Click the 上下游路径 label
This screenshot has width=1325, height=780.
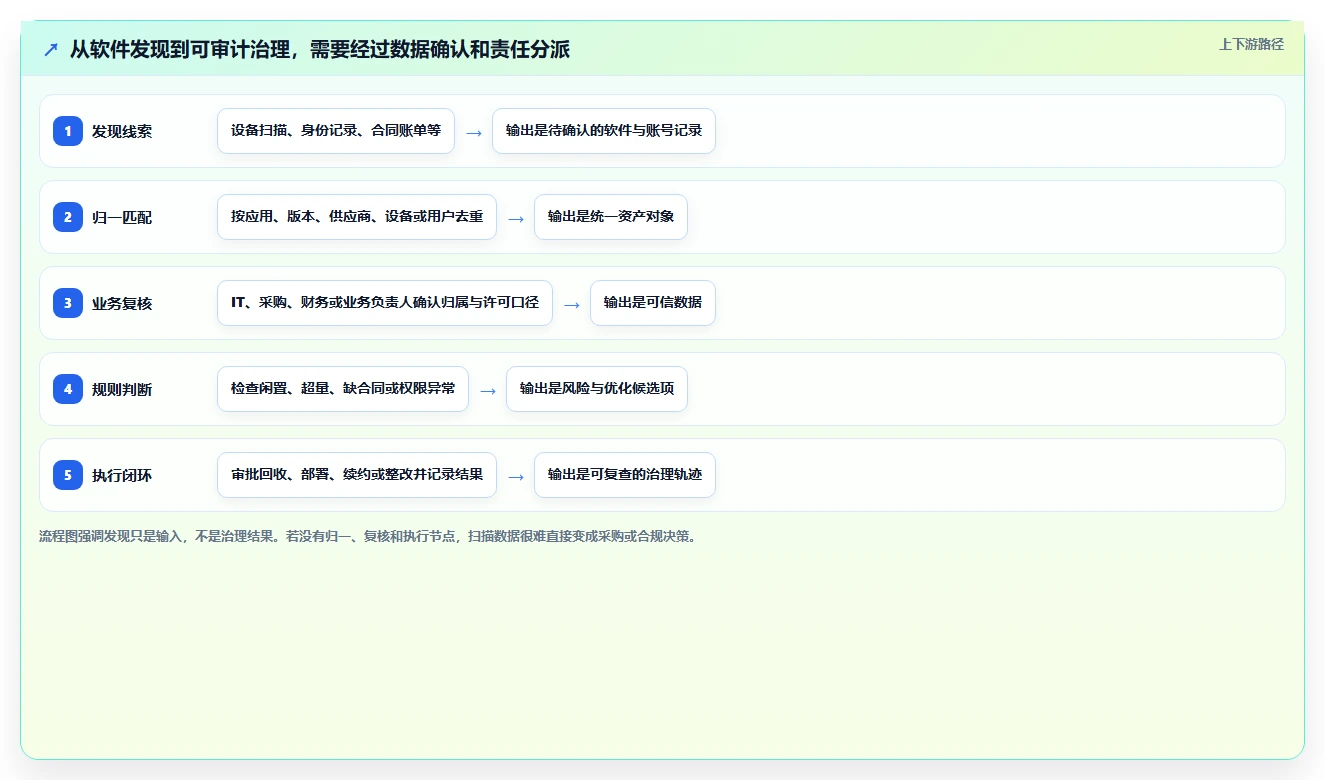[x=1251, y=44]
